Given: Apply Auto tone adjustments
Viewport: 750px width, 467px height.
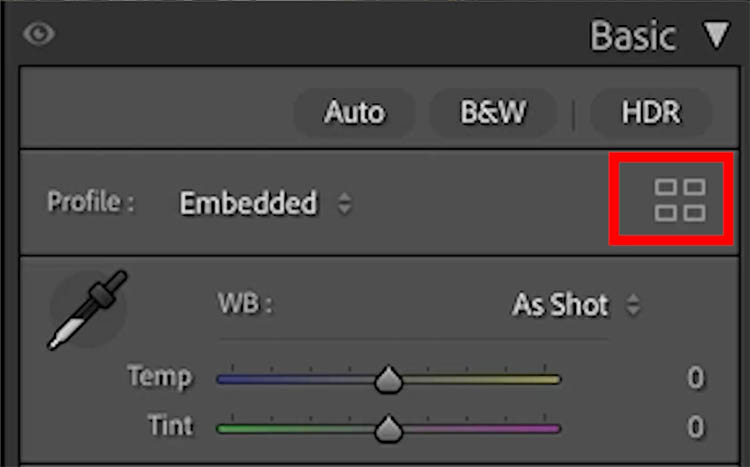Looking at the screenshot, I should [354, 113].
